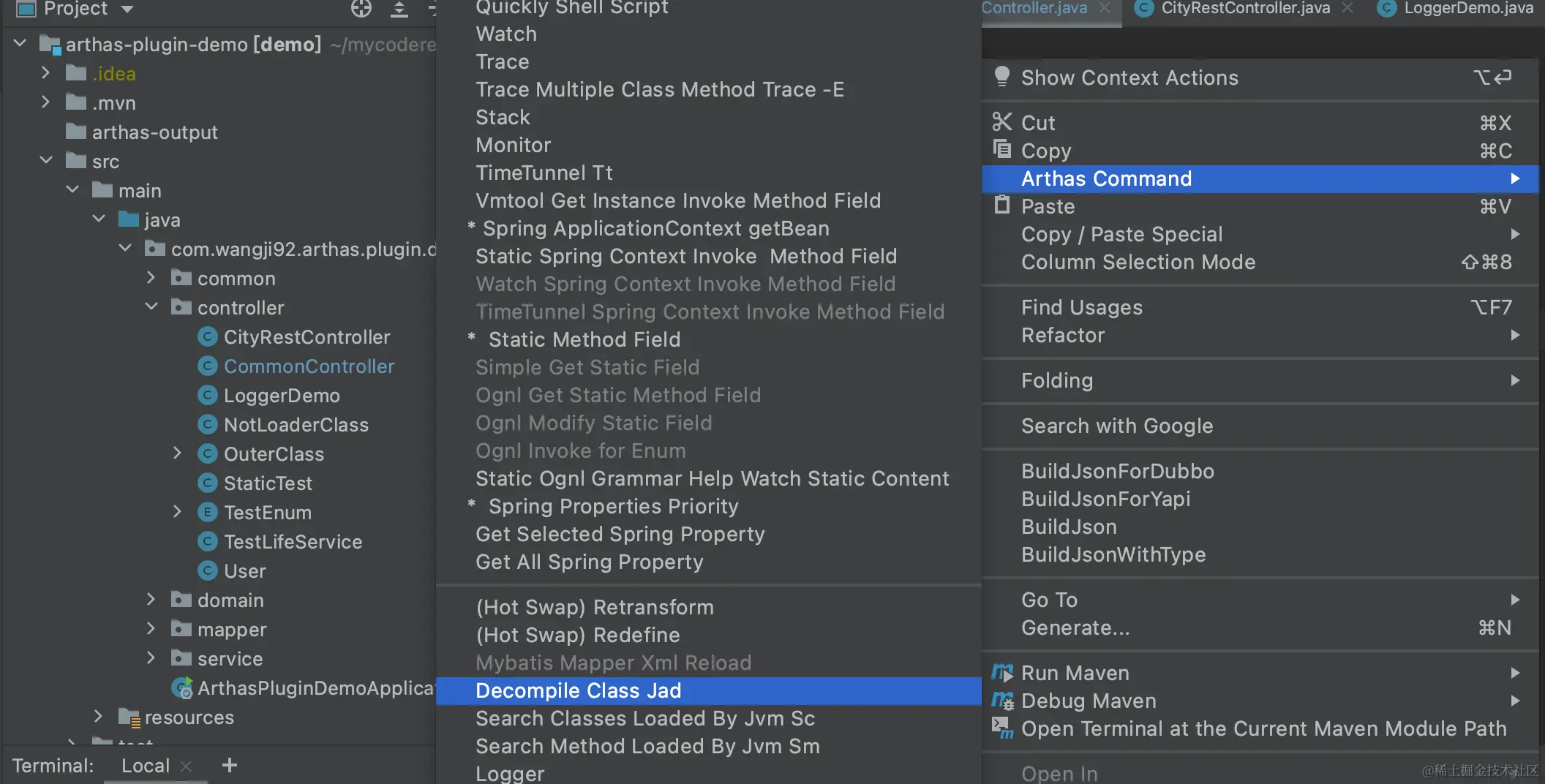Click the Paste clipboard icon
1545x784 pixels.
(1002, 206)
